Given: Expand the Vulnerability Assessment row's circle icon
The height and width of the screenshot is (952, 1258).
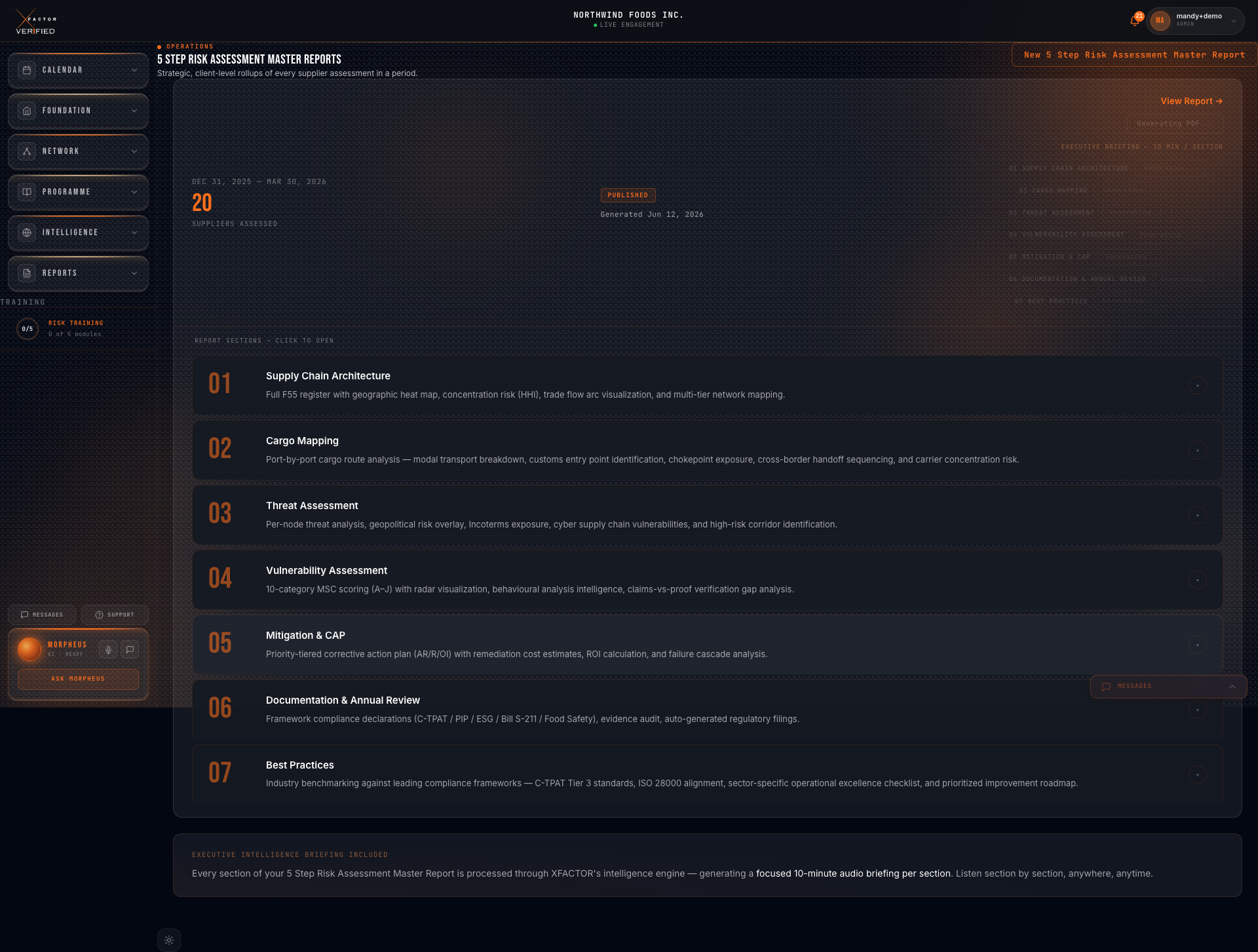Looking at the screenshot, I should pos(1197,580).
